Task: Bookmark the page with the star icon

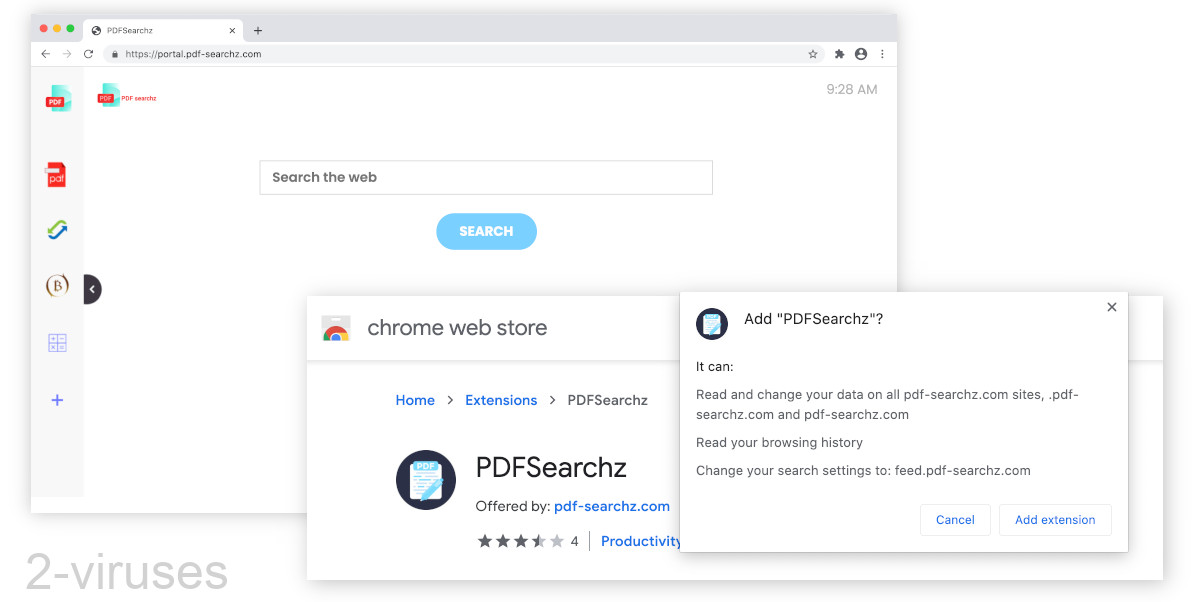Action: [812, 54]
